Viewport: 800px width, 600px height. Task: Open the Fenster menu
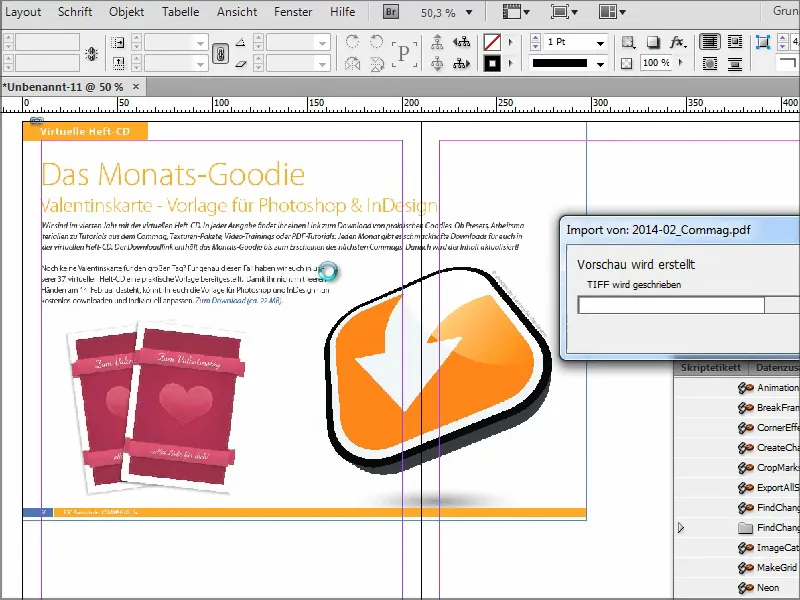[293, 12]
